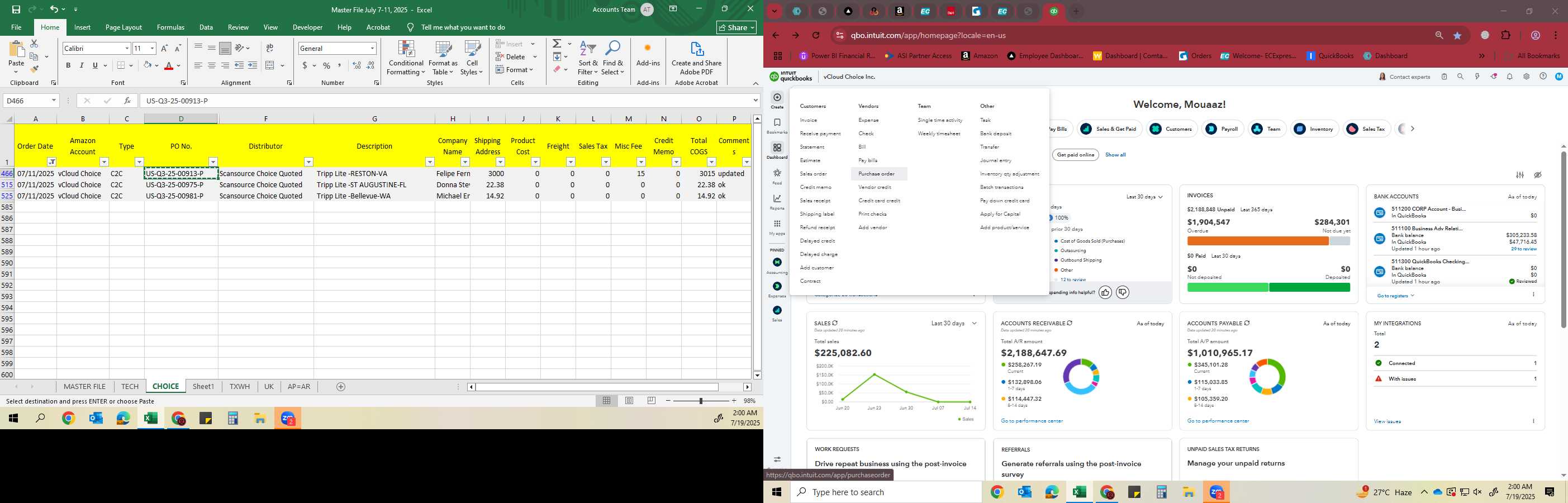The width and height of the screenshot is (1568, 503).
Task: Select Purchase order in QuickBooks Create menu
Action: (x=877, y=174)
